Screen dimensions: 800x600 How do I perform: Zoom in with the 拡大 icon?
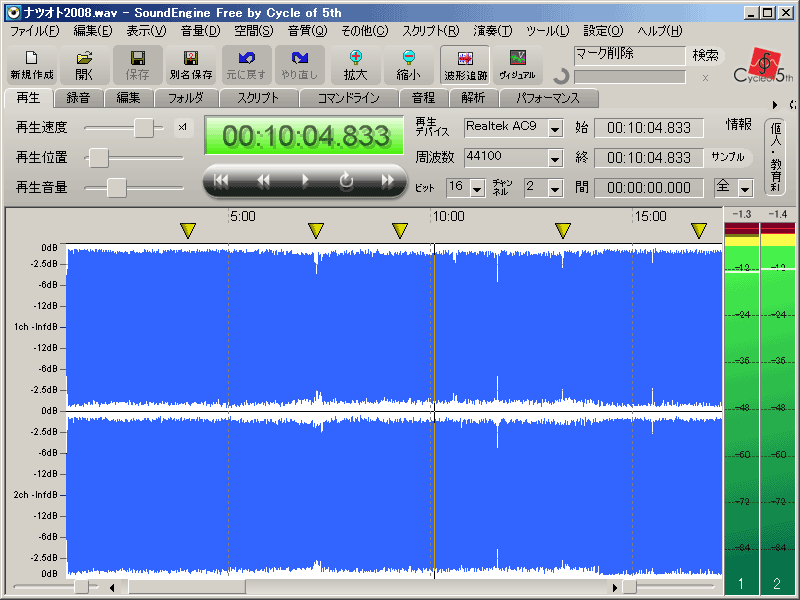(356, 65)
